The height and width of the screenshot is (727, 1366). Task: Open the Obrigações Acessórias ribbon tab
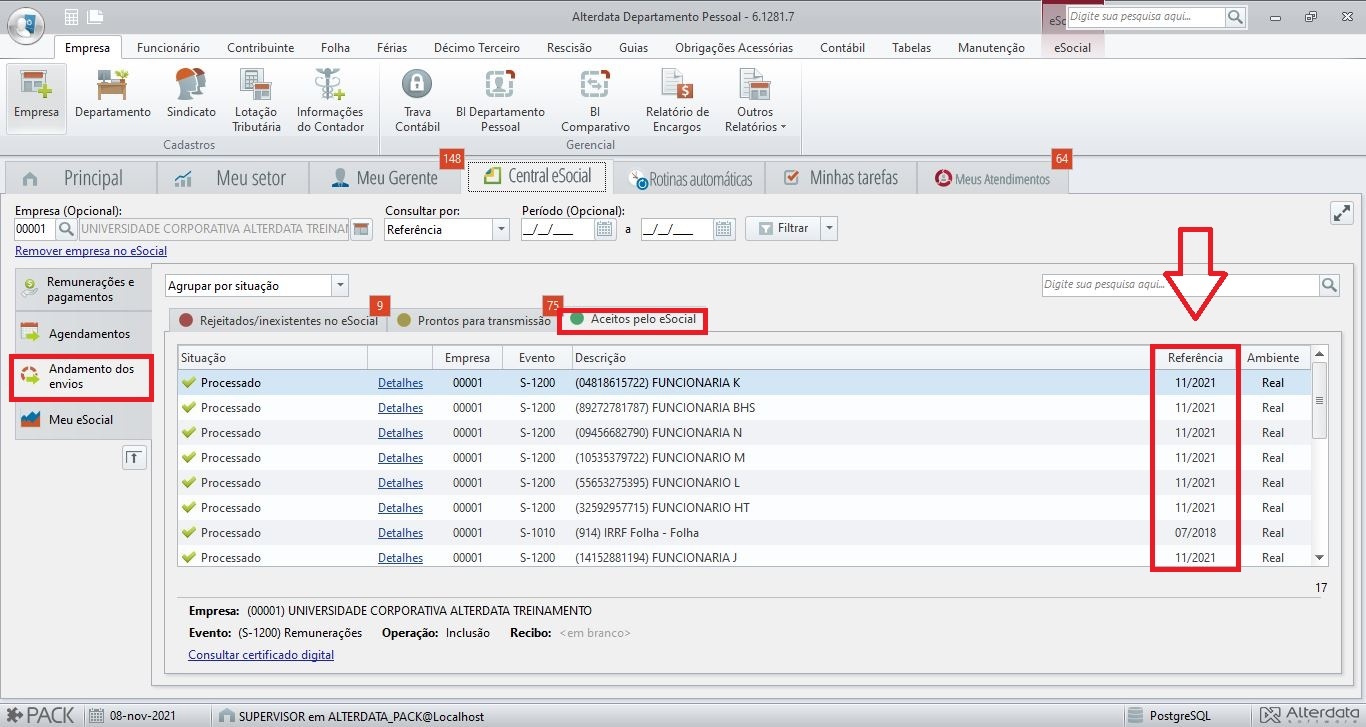tap(734, 47)
